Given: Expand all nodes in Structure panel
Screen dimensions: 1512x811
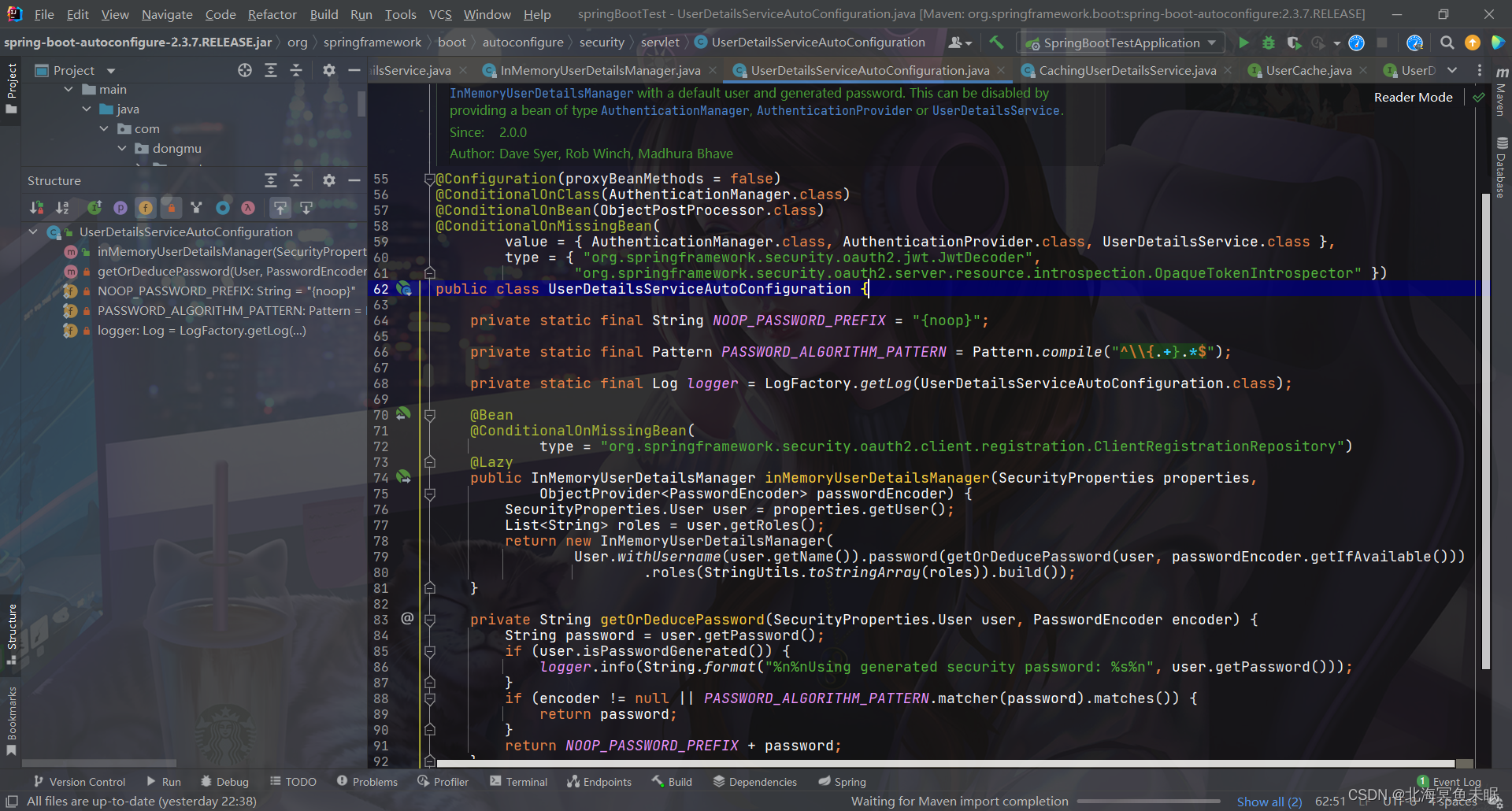Looking at the screenshot, I should pyautogui.click(x=271, y=180).
